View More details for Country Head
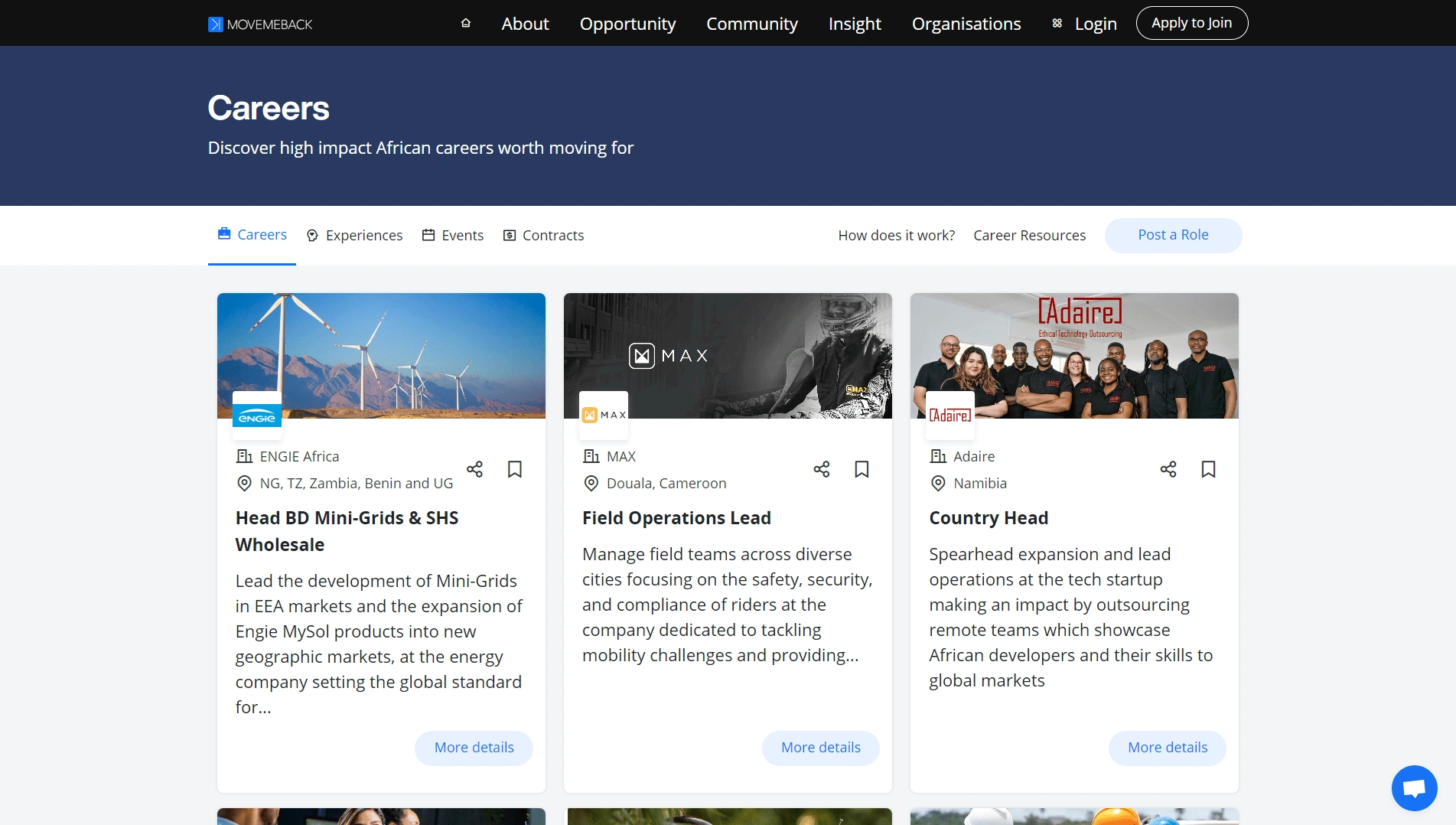Screen dimensions: 1456x825 click(1167, 748)
